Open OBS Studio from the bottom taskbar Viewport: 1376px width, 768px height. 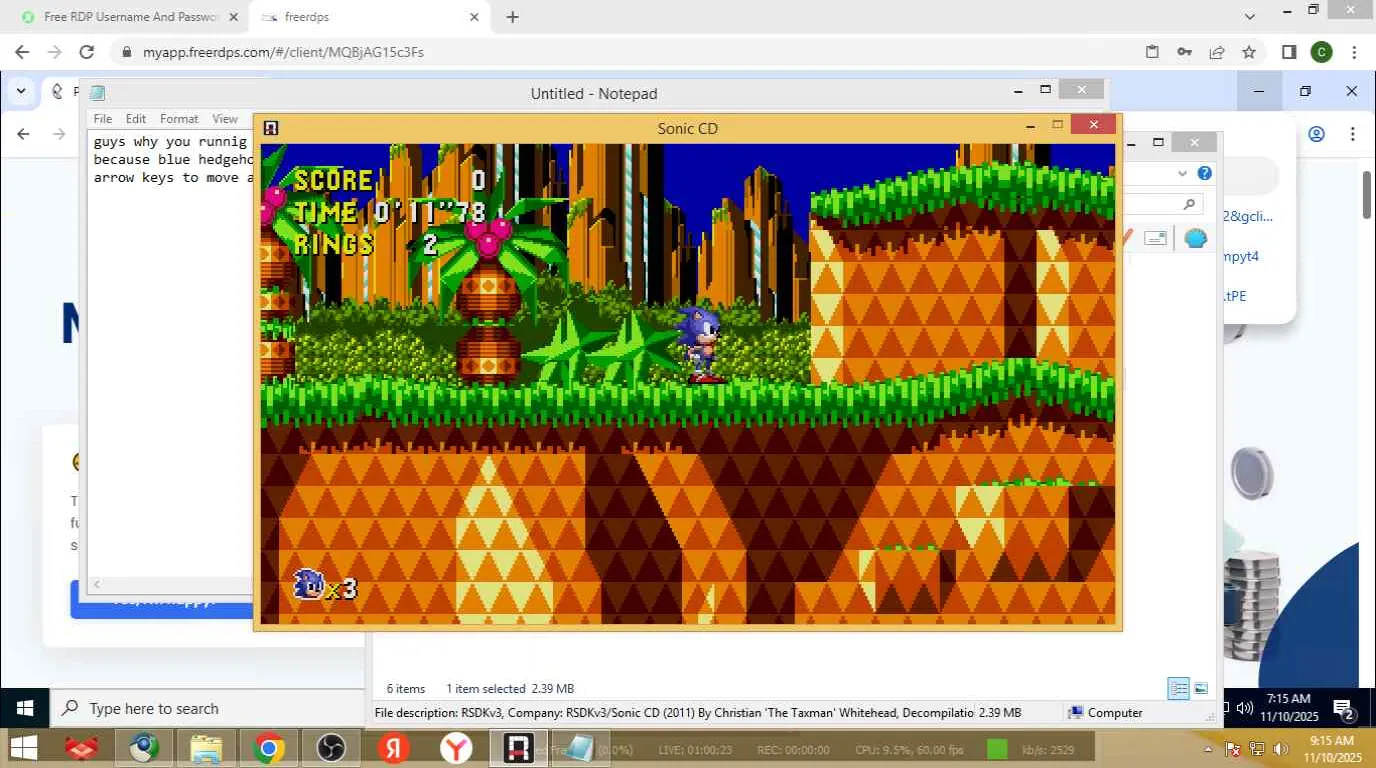point(330,748)
